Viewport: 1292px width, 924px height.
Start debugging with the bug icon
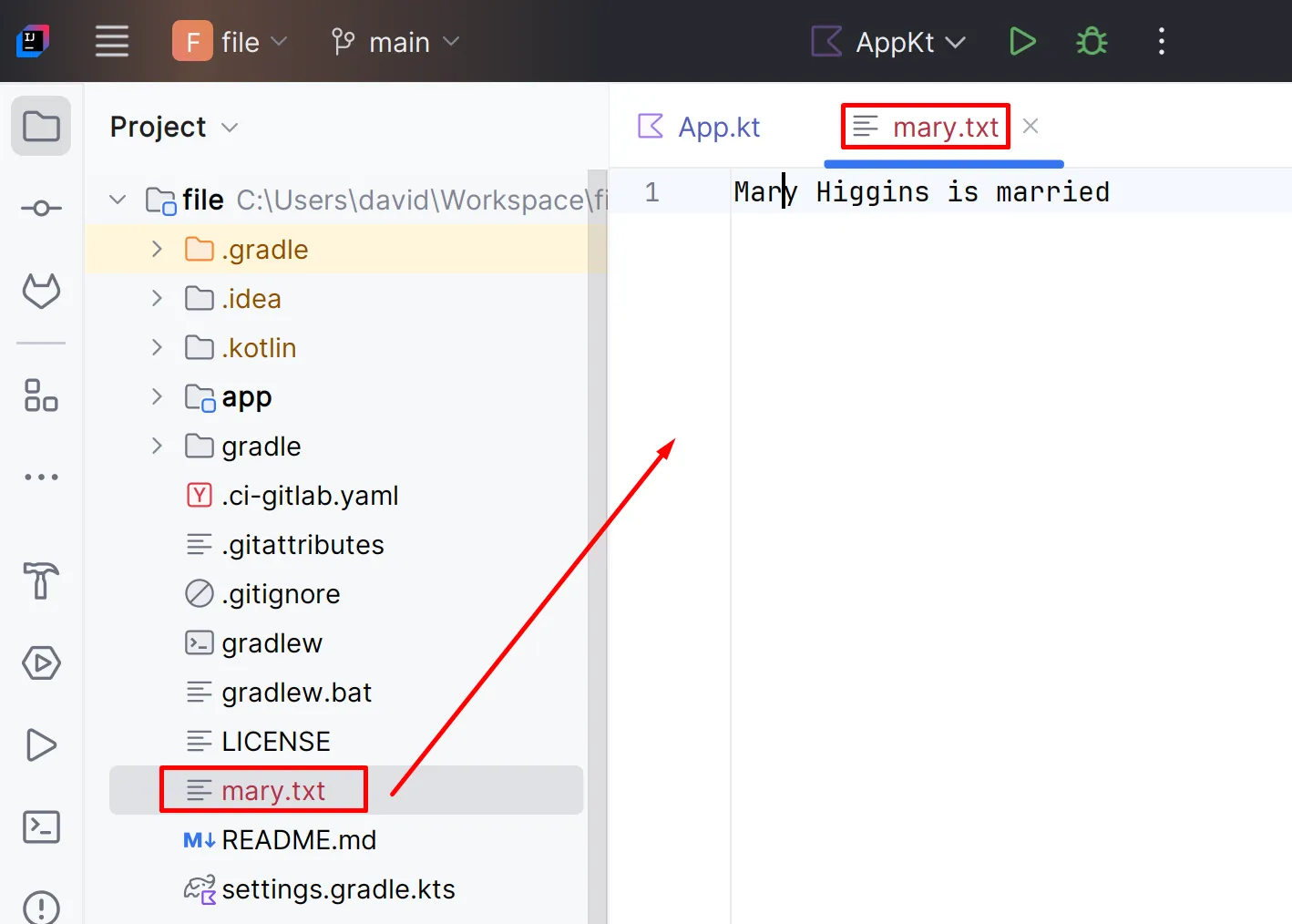(1091, 42)
